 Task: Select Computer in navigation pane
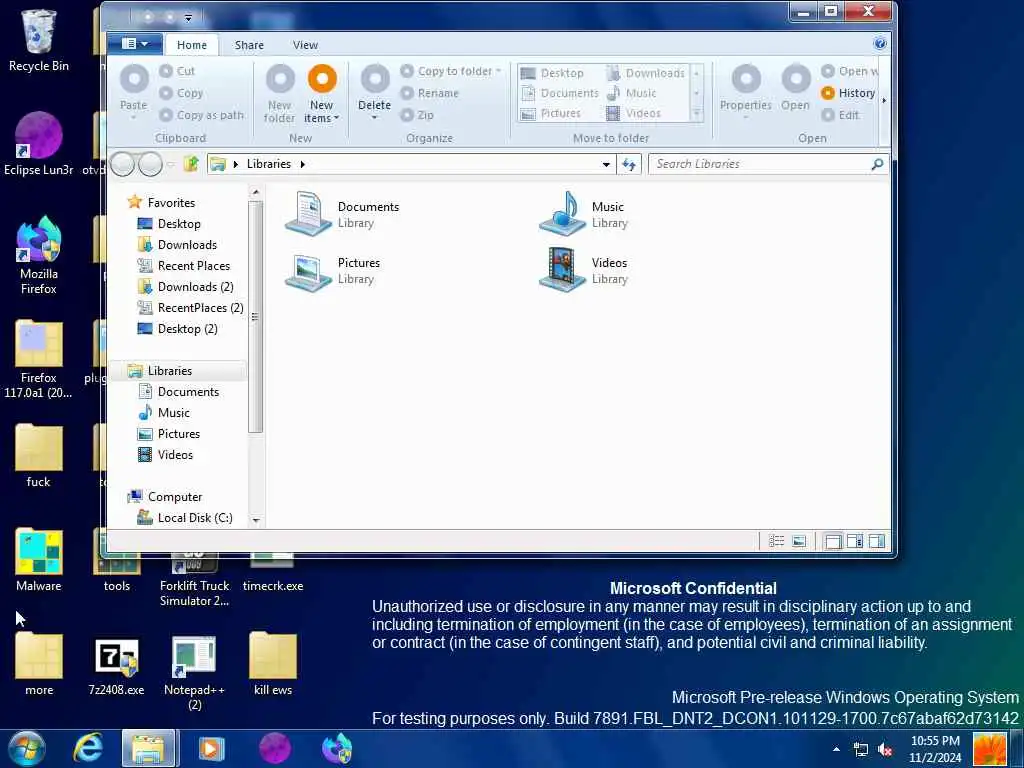coord(165,496)
